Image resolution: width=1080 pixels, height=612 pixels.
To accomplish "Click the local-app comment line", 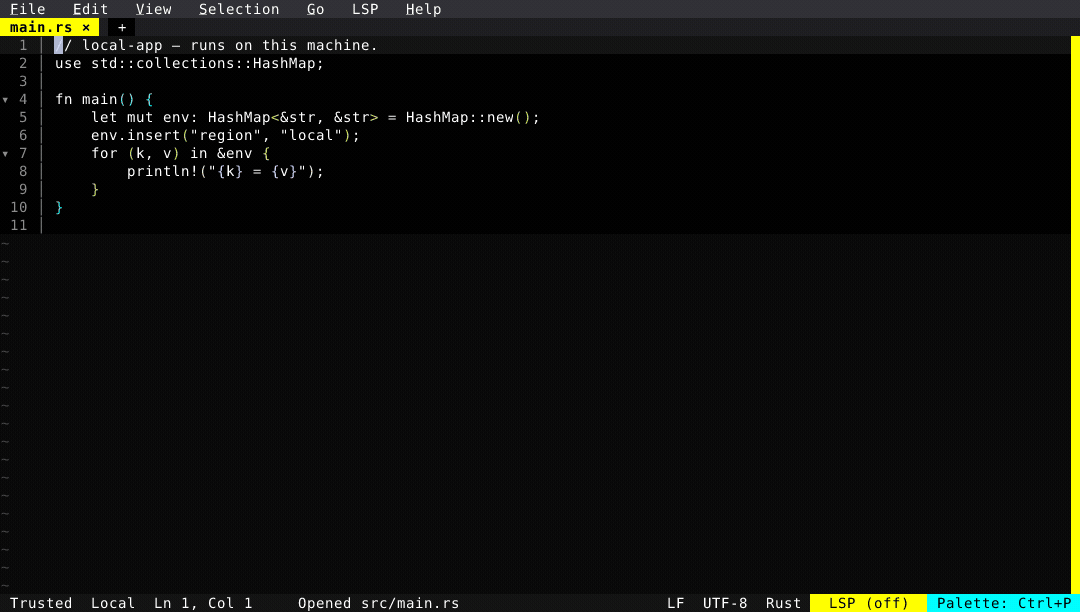I will (x=216, y=45).
